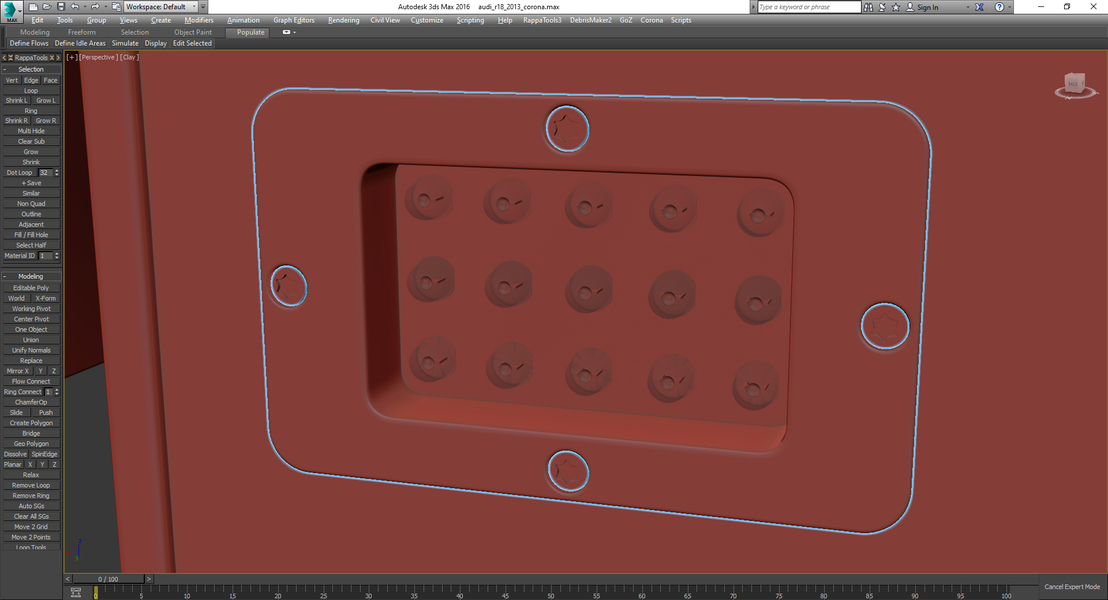The width and height of the screenshot is (1108, 600).
Task: Click the RappaTools collapse icon beside title
Action: click(x=11, y=57)
